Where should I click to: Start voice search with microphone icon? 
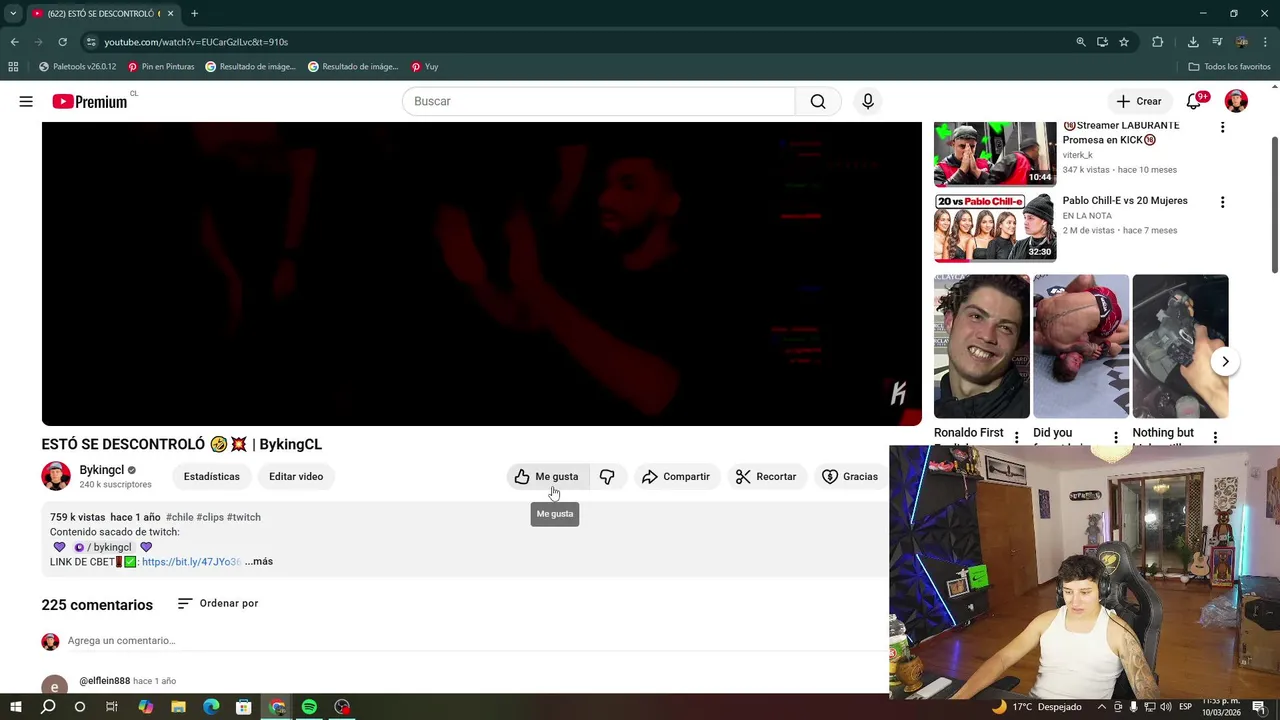coord(868,101)
